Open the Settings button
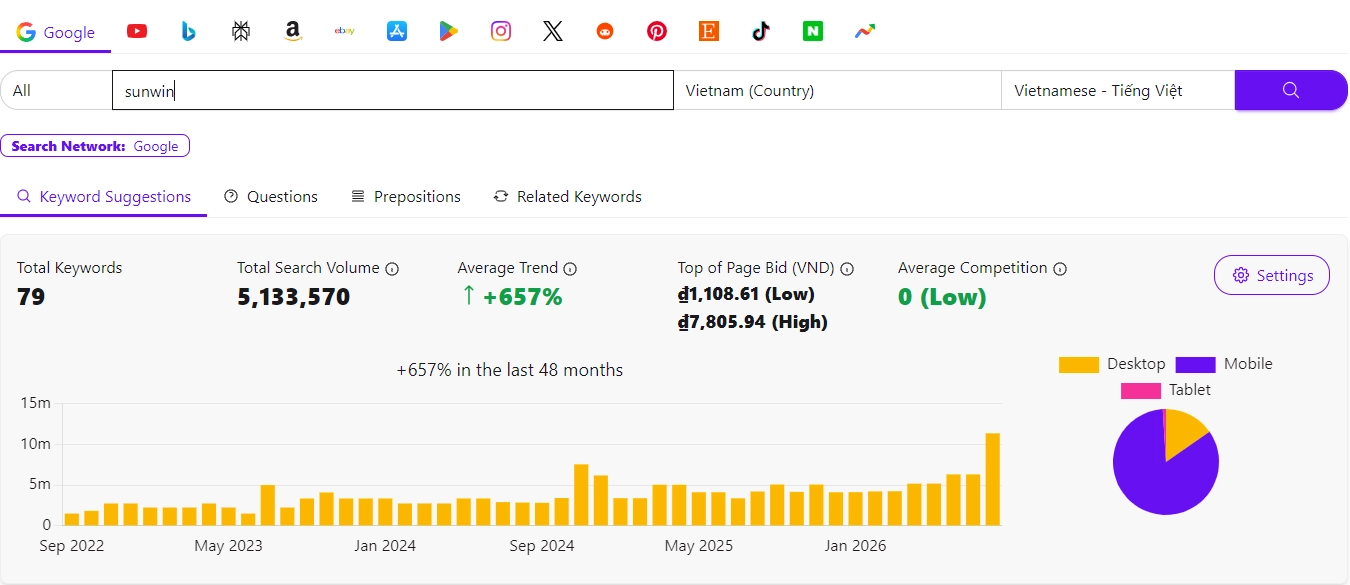 click(x=1272, y=275)
